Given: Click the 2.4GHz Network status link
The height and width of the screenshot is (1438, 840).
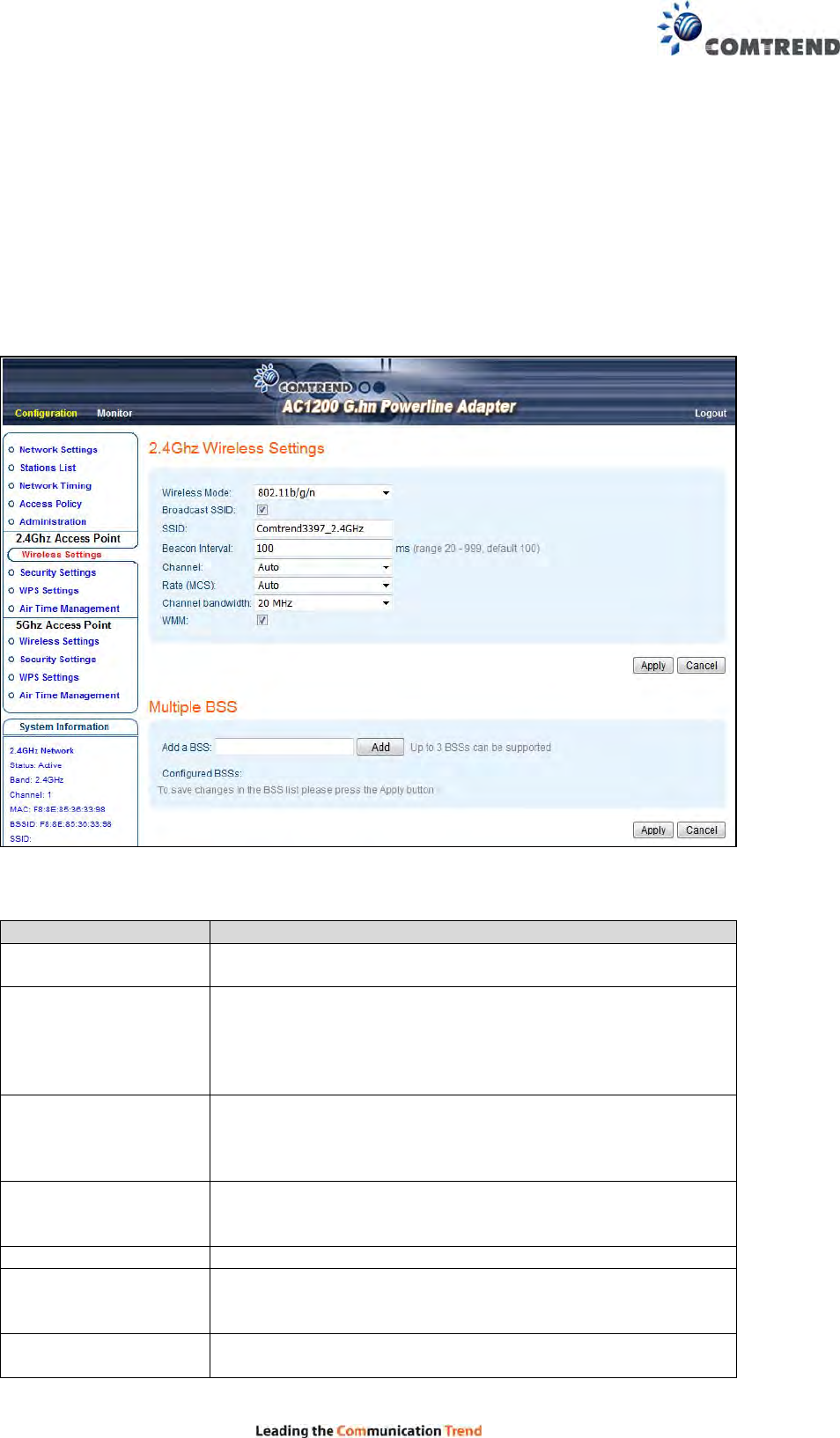Looking at the screenshot, I should (x=41, y=751).
